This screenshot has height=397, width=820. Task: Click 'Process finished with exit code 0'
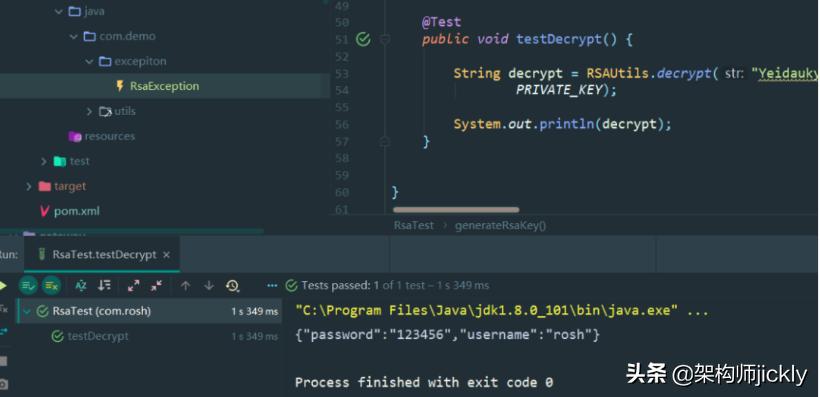(x=424, y=382)
